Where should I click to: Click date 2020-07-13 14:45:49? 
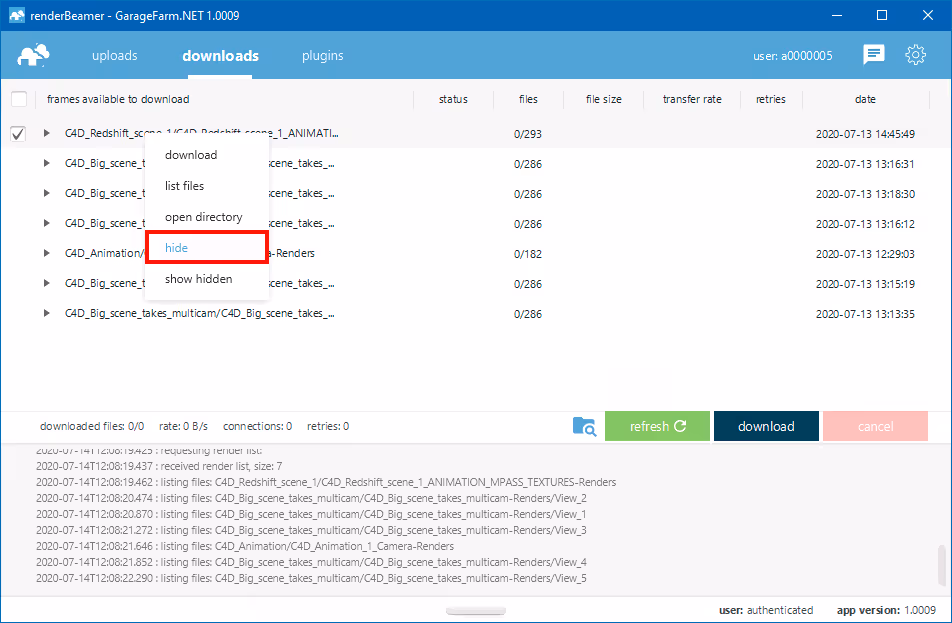865,134
